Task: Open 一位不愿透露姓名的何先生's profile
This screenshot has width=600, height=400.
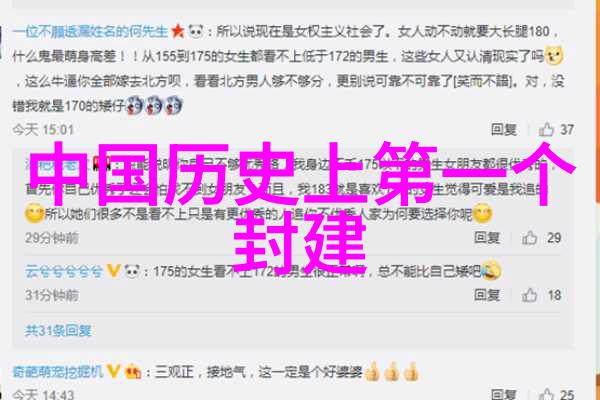Action: pos(90,31)
